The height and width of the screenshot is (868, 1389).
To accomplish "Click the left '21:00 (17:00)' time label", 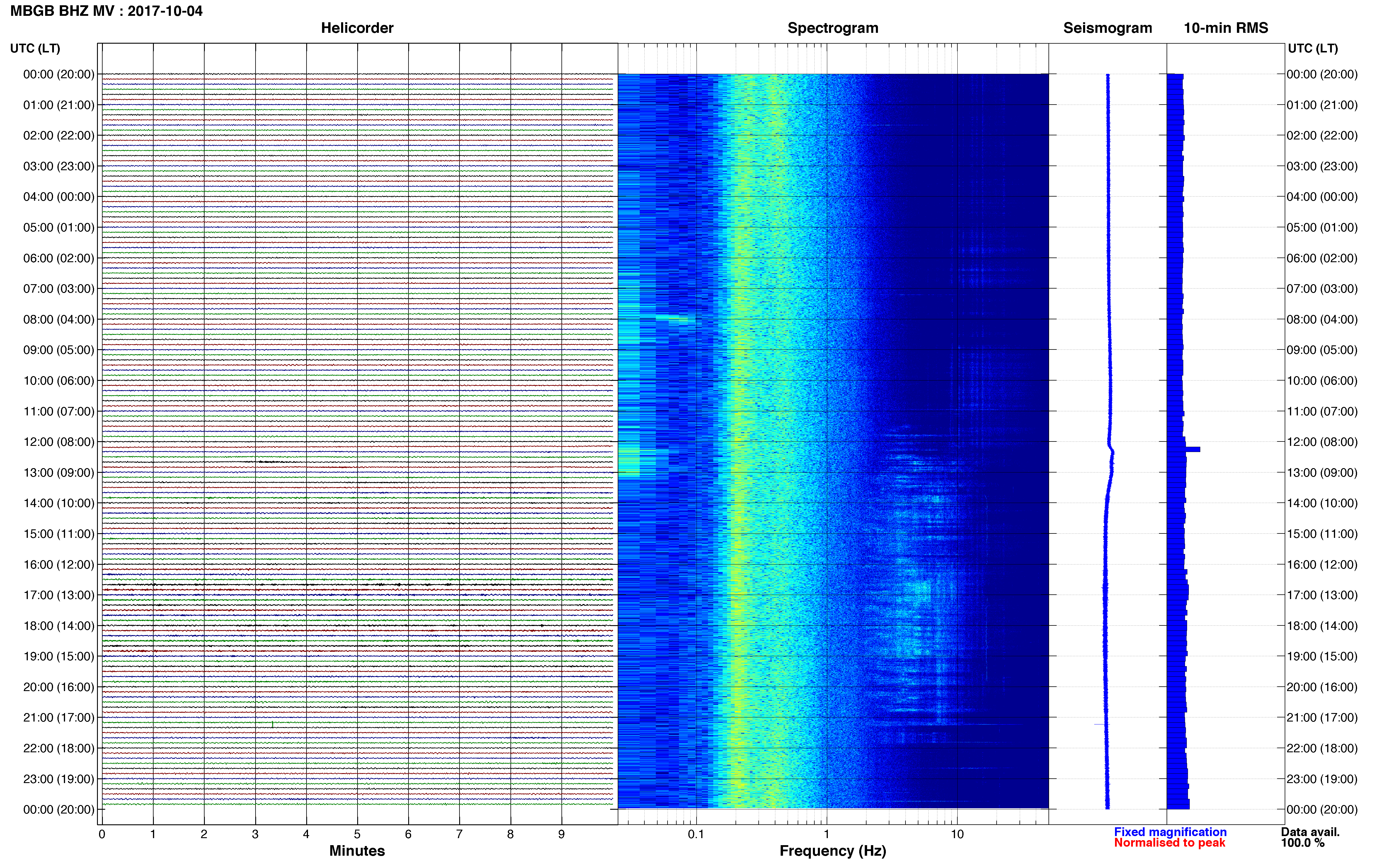I will tap(59, 718).
